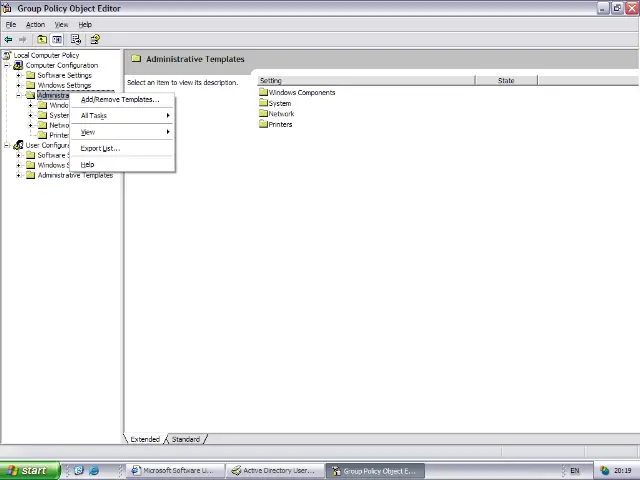Launch Internet Explorer from quick launch
This screenshot has width=640, height=480.
(94, 471)
